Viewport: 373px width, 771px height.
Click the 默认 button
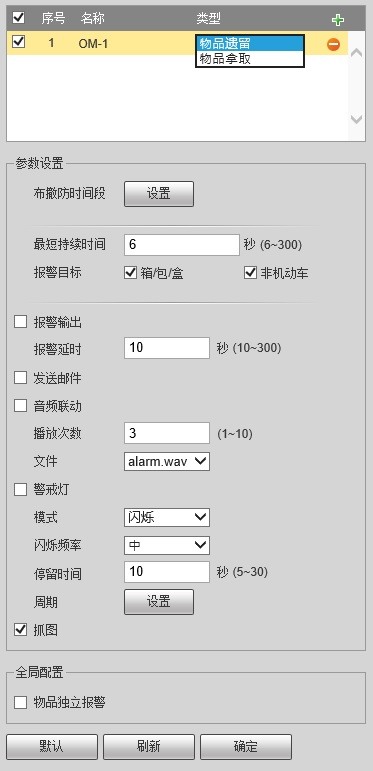tap(52, 747)
